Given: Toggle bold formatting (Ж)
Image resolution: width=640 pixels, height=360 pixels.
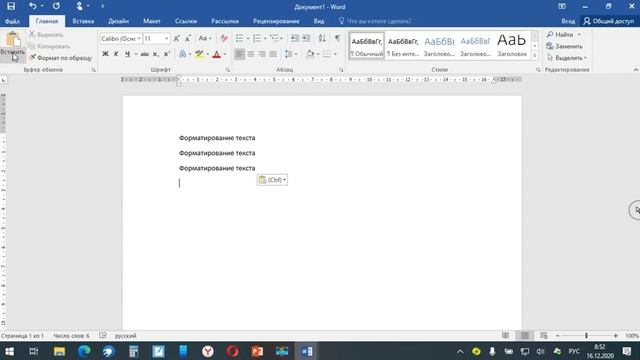Looking at the screenshot, I should click(105, 54).
